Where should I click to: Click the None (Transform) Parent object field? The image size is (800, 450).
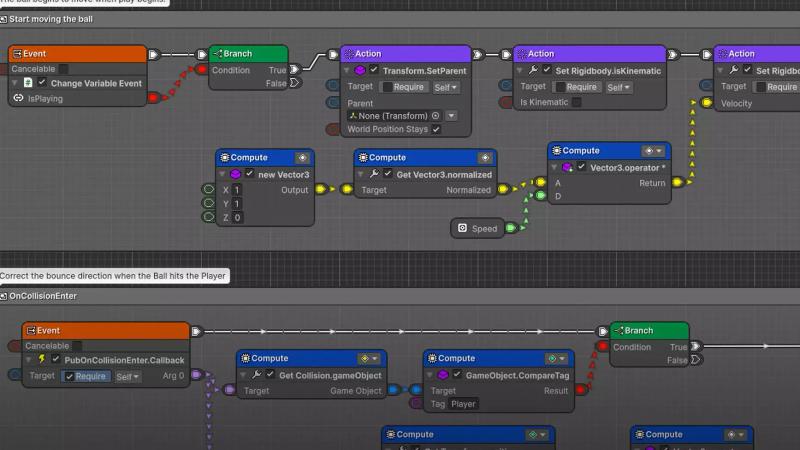click(x=394, y=116)
